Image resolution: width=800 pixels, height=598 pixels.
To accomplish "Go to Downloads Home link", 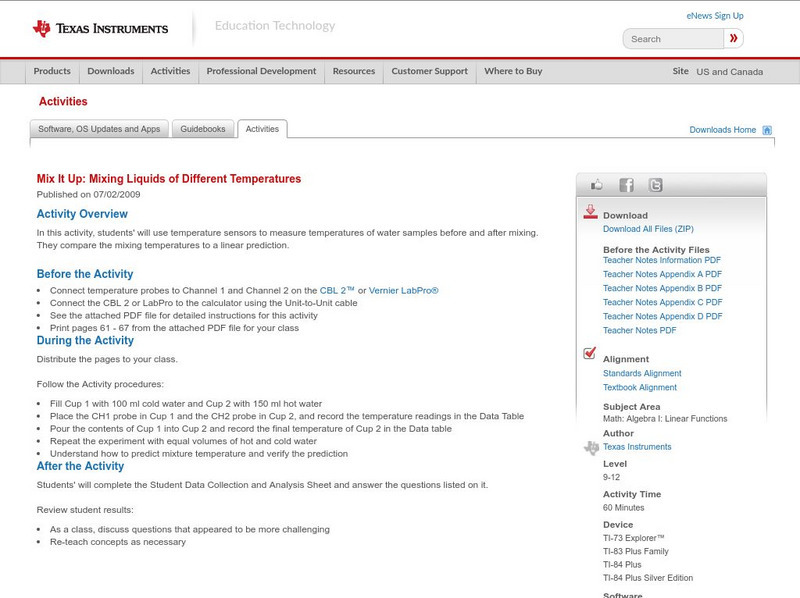I will 722,130.
